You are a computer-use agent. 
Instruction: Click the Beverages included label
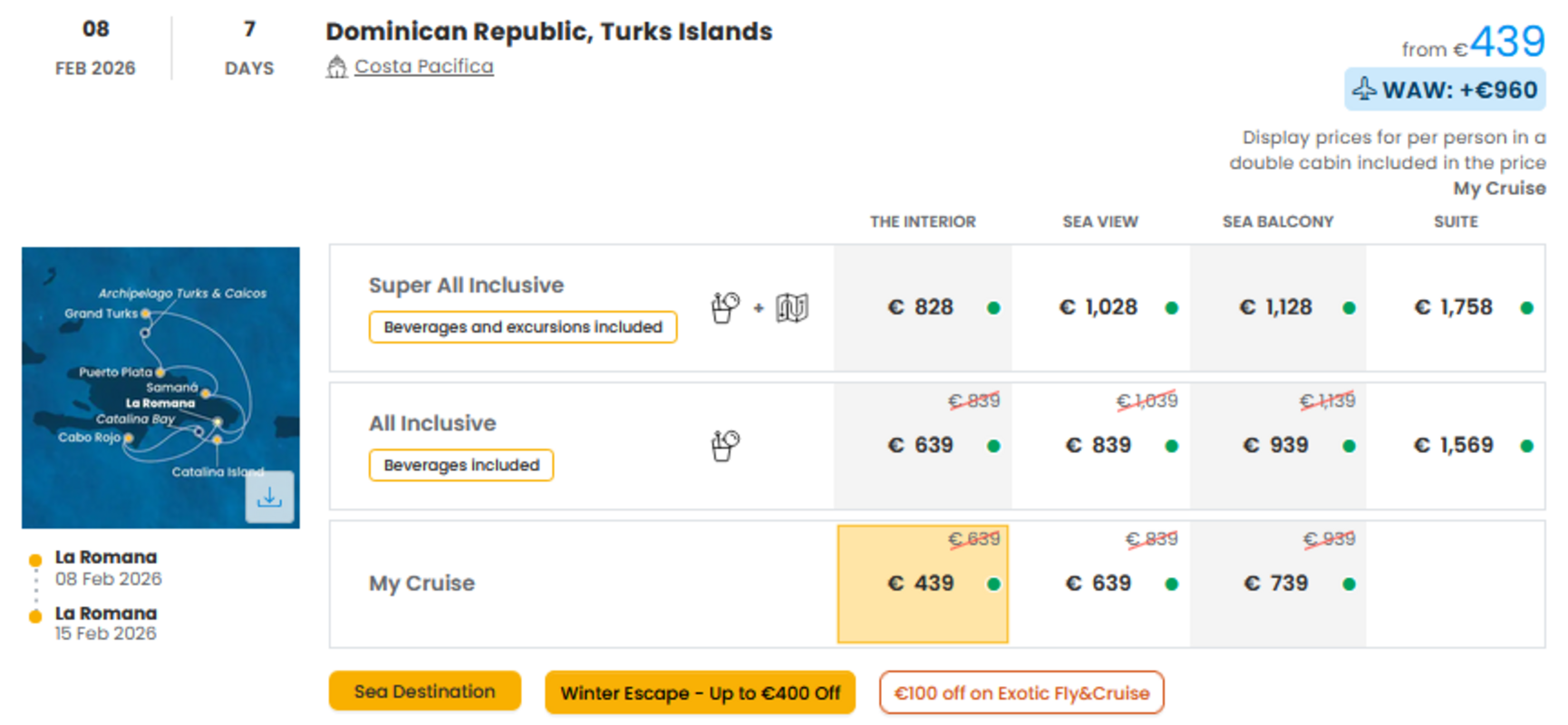coord(461,465)
